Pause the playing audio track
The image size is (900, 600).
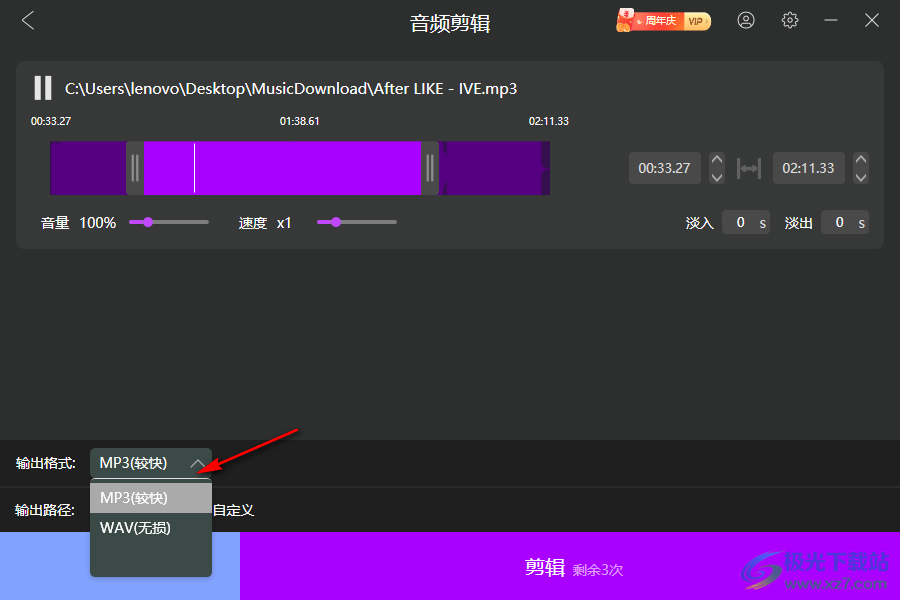point(42,88)
